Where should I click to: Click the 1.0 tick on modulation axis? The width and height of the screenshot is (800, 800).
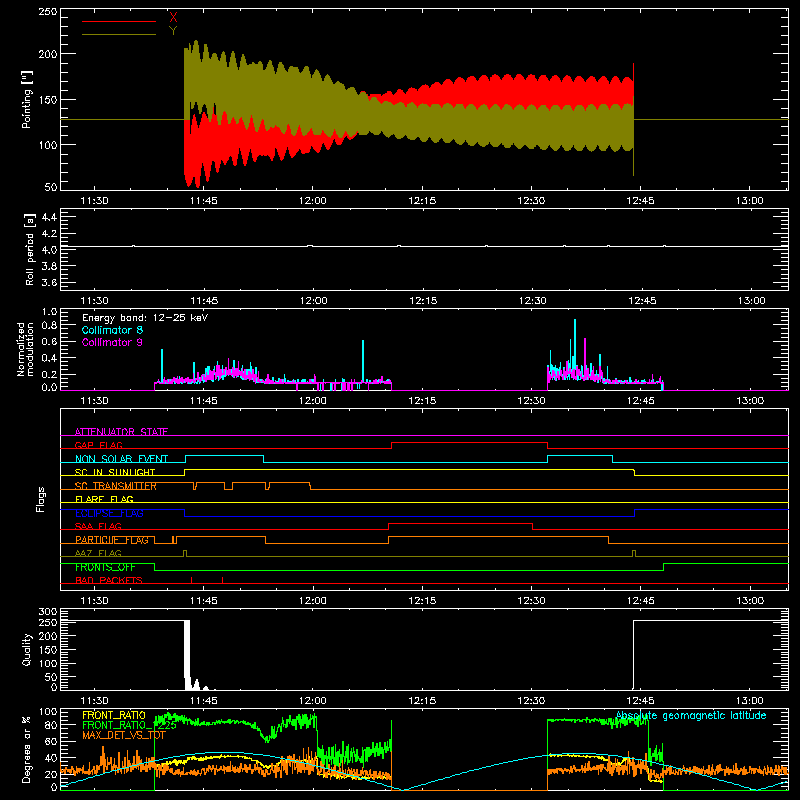49,311
